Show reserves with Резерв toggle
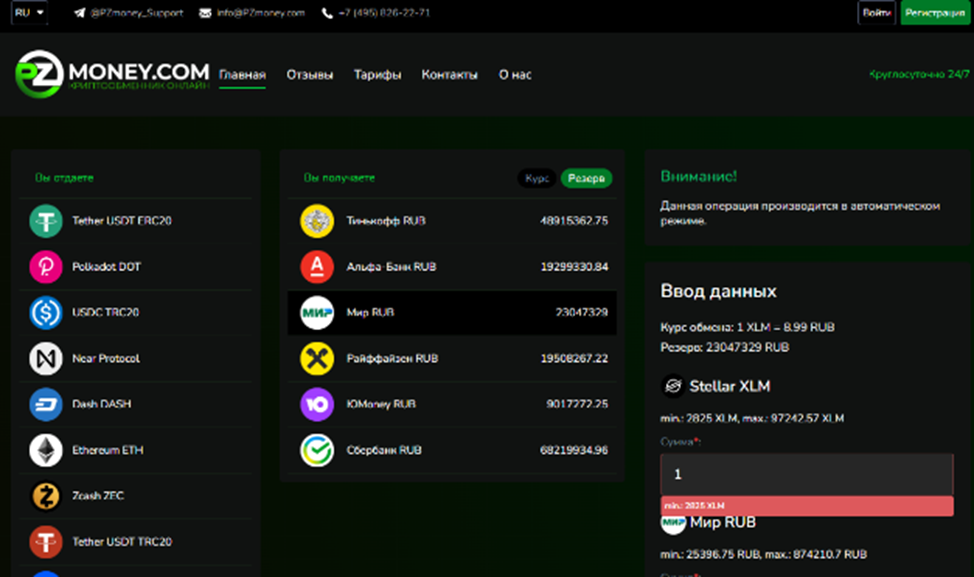 pos(586,178)
